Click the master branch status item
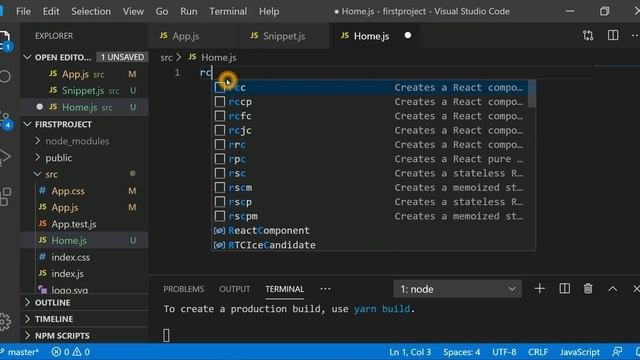640x360 pixels. click(20, 352)
